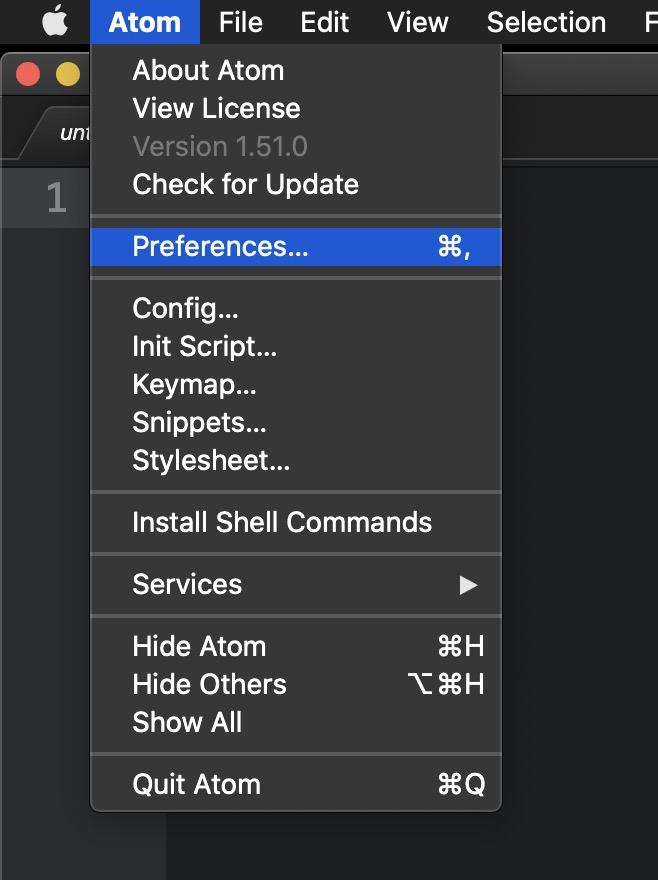Select About Atom
The width and height of the screenshot is (658, 880).
pyautogui.click(x=208, y=70)
